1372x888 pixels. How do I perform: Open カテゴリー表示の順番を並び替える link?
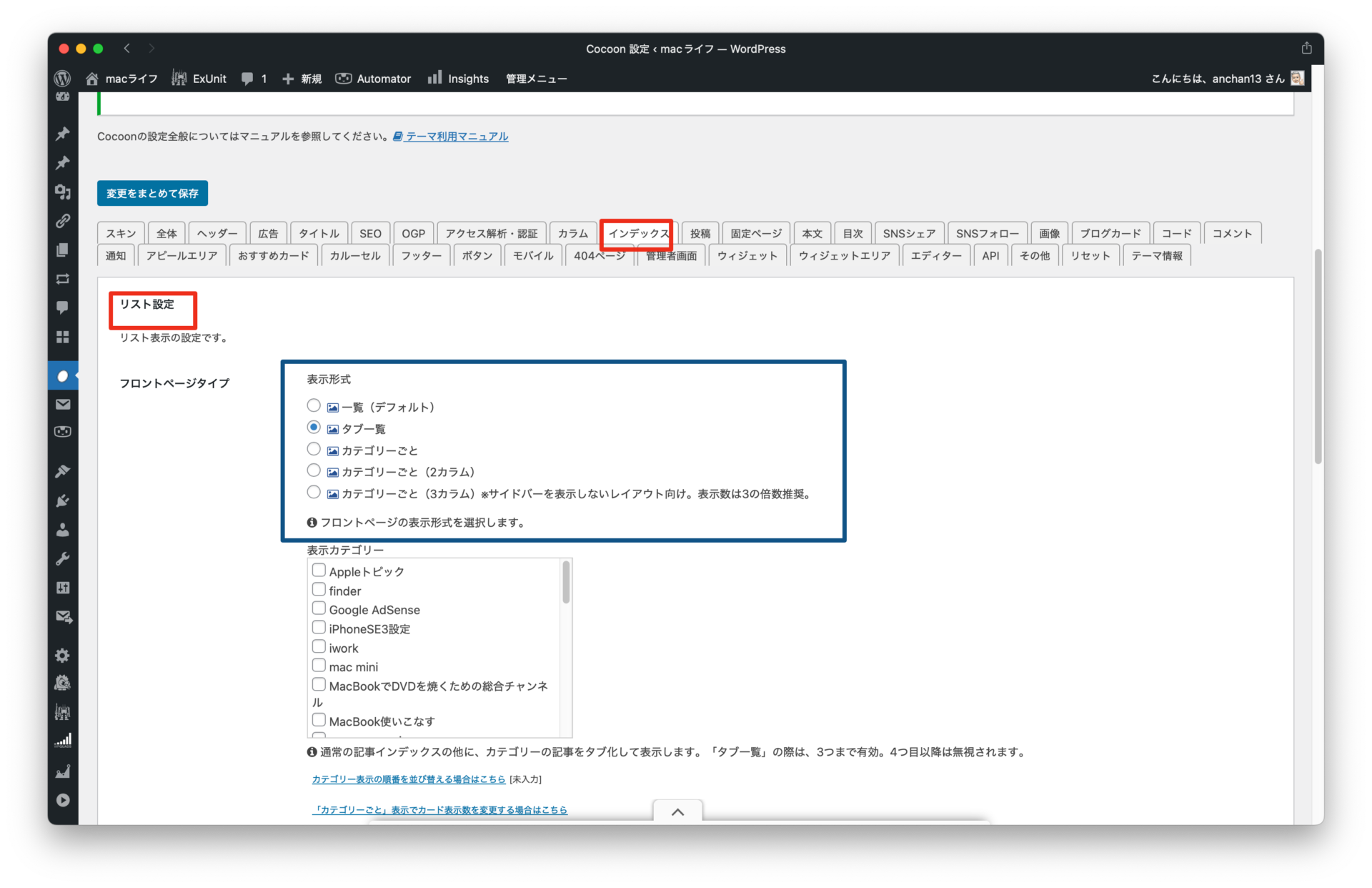(409, 779)
